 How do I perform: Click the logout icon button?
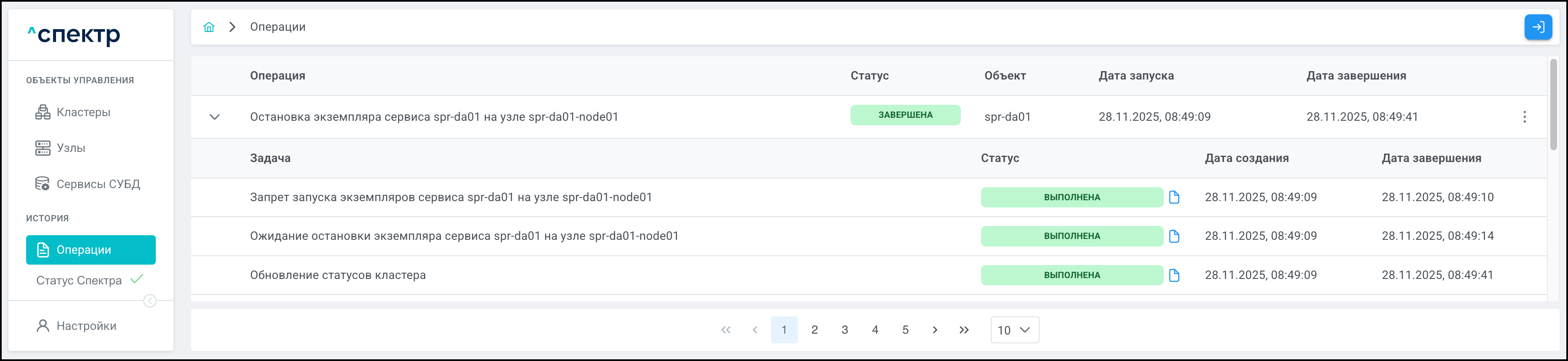coord(1538,27)
